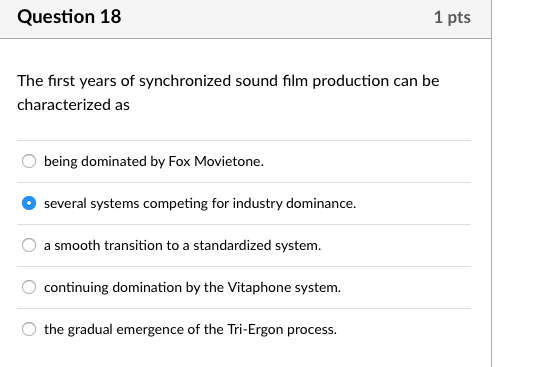
Task: Select the radio button for Fox Movietone answer
Action: coord(29,161)
